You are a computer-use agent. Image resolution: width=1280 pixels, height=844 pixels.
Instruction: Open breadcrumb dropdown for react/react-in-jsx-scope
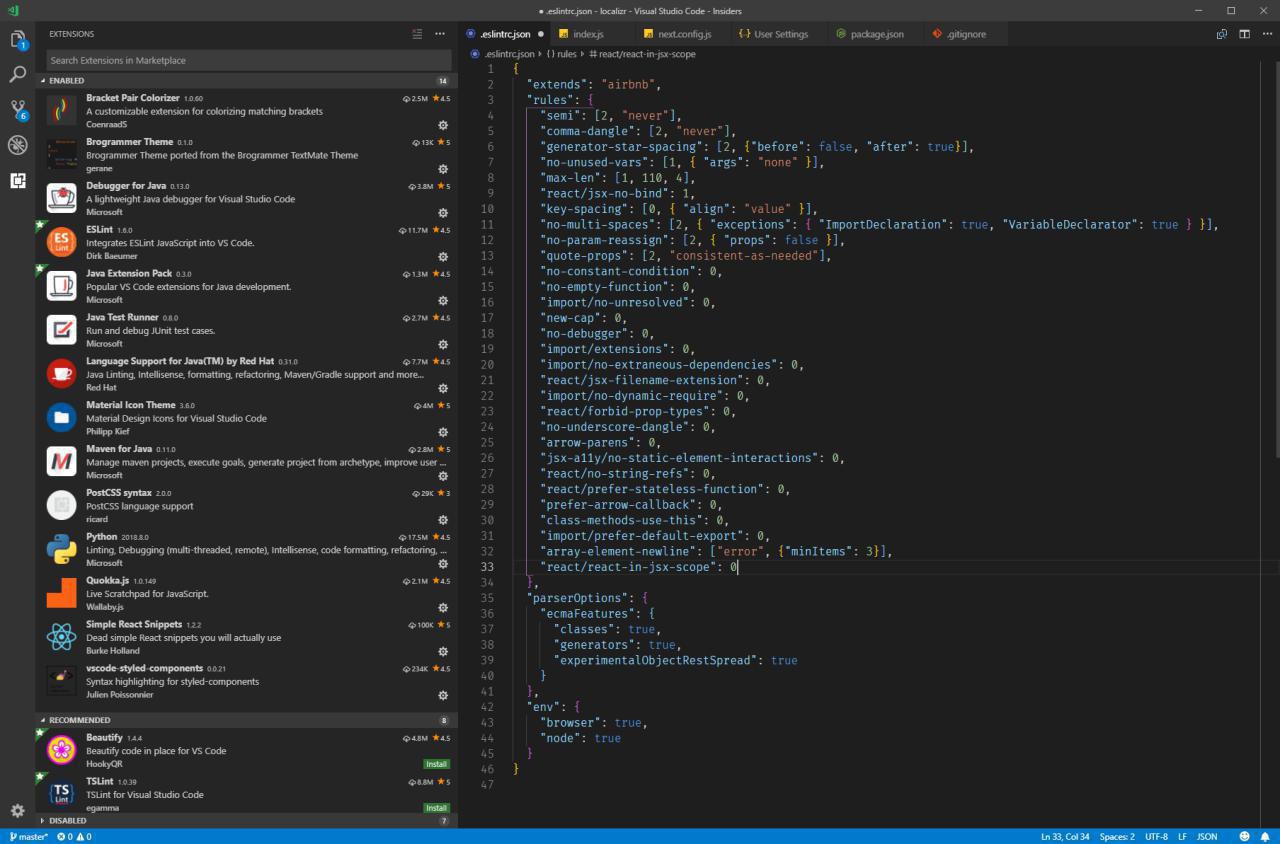coord(642,54)
